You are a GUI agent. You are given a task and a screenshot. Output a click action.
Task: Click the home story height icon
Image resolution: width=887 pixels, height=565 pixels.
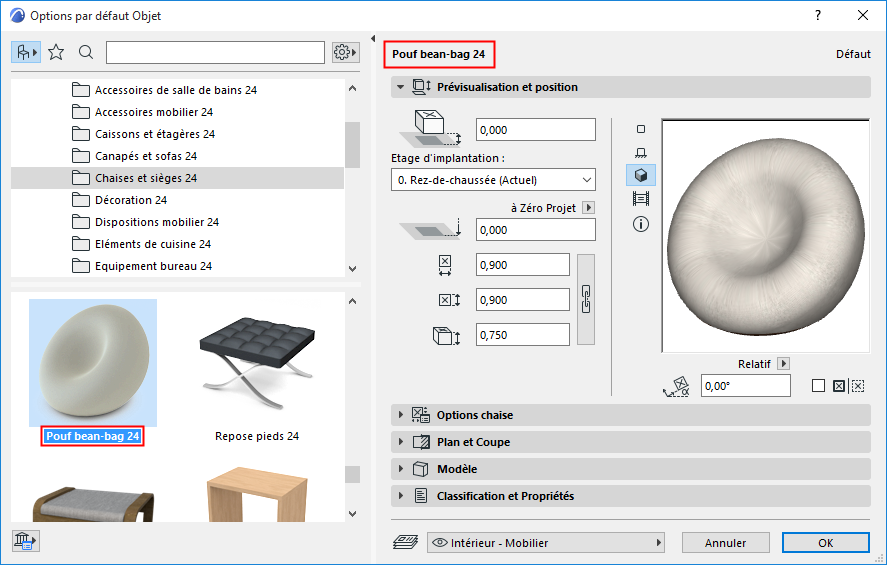tap(430, 128)
